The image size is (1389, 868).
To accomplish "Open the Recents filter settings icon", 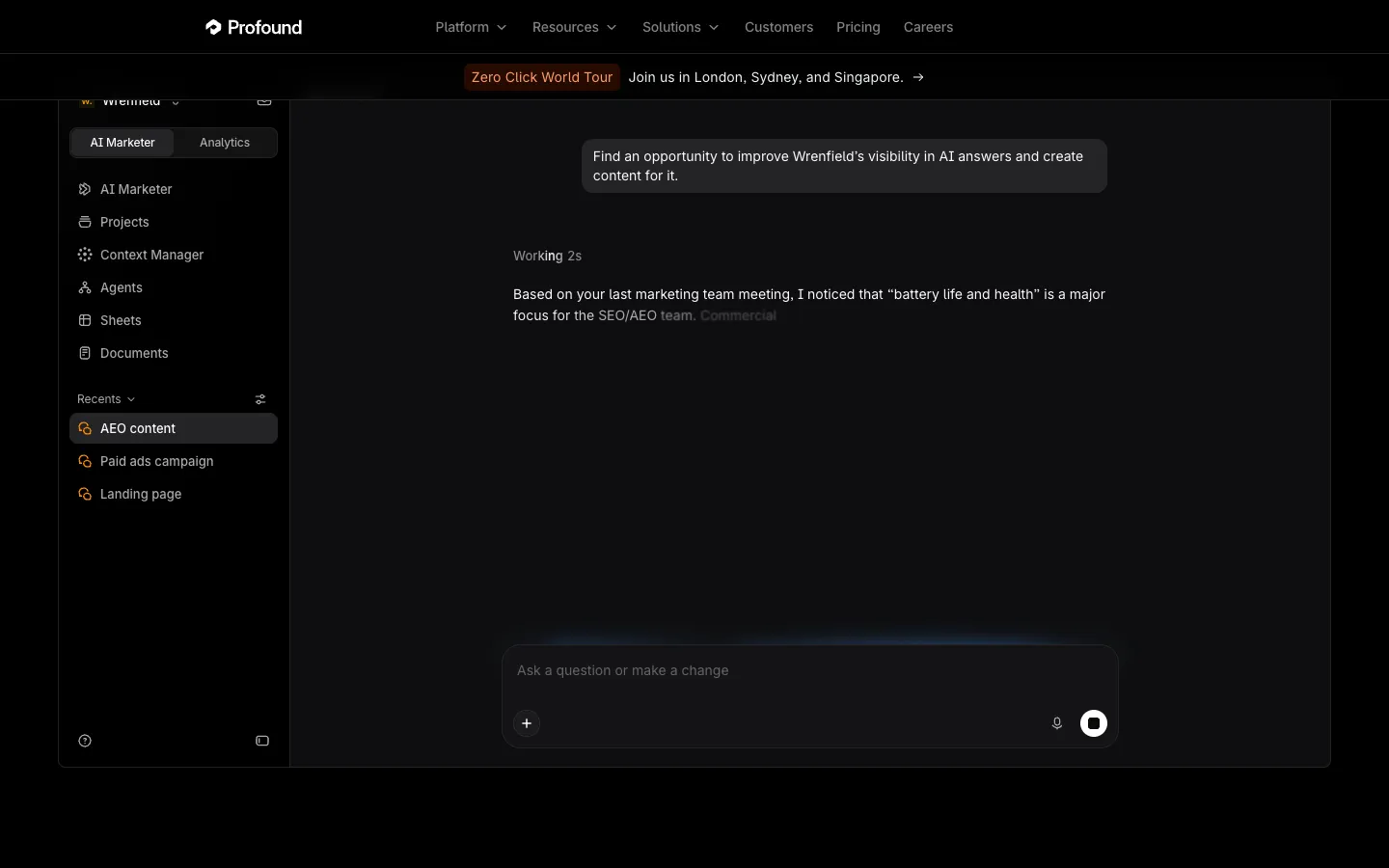I will click(x=260, y=399).
